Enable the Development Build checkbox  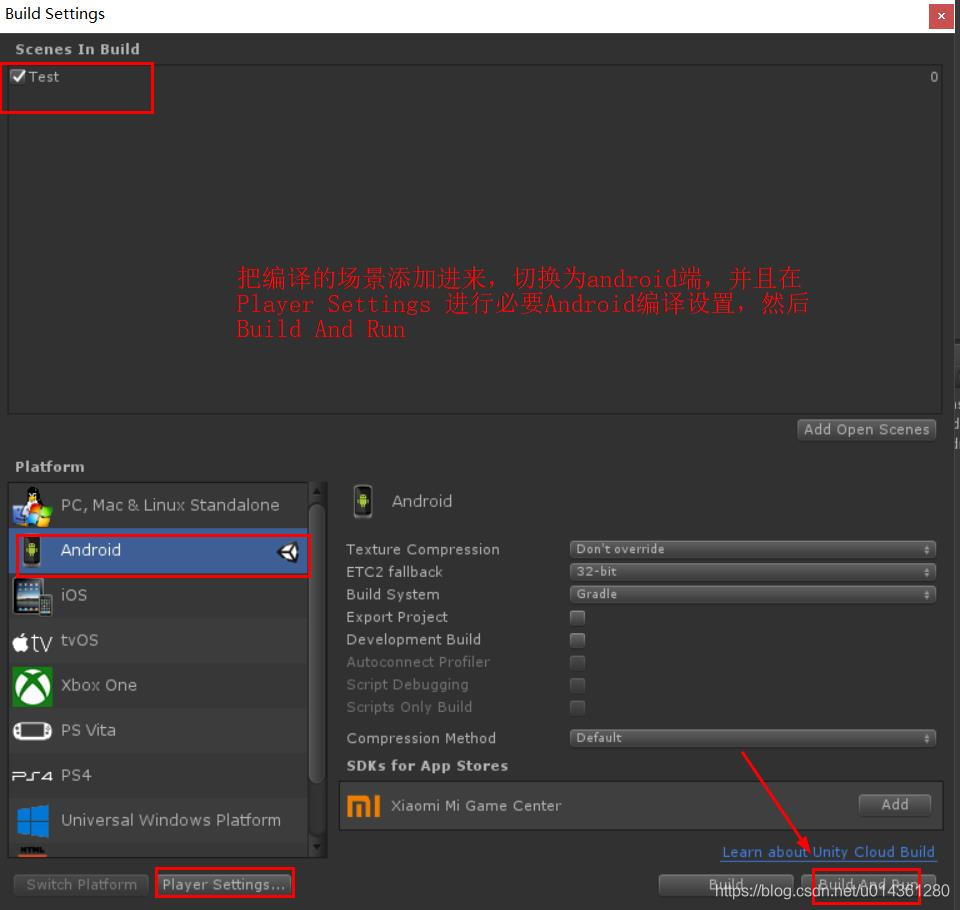point(577,640)
